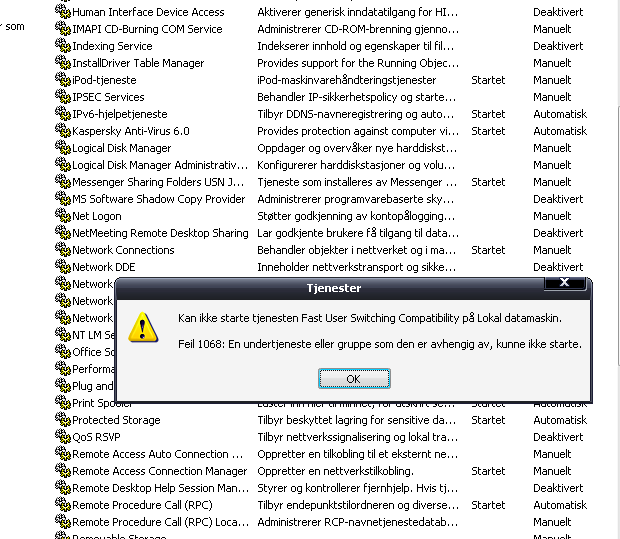The image size is (620, 539).
Task: Click Automatisk startup type of Protected Storage
Action: pos(560,420)
